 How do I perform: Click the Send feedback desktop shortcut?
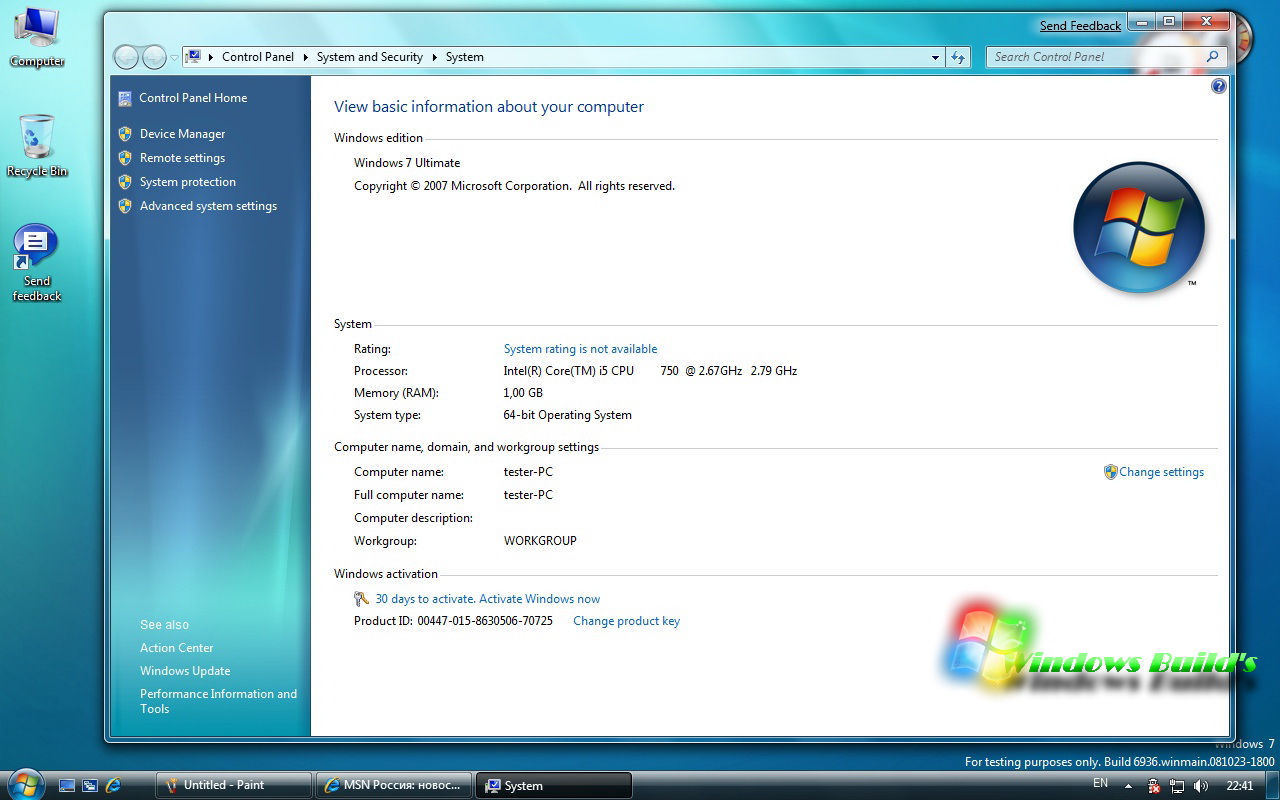pyautogui.click(x=37, y=263)
